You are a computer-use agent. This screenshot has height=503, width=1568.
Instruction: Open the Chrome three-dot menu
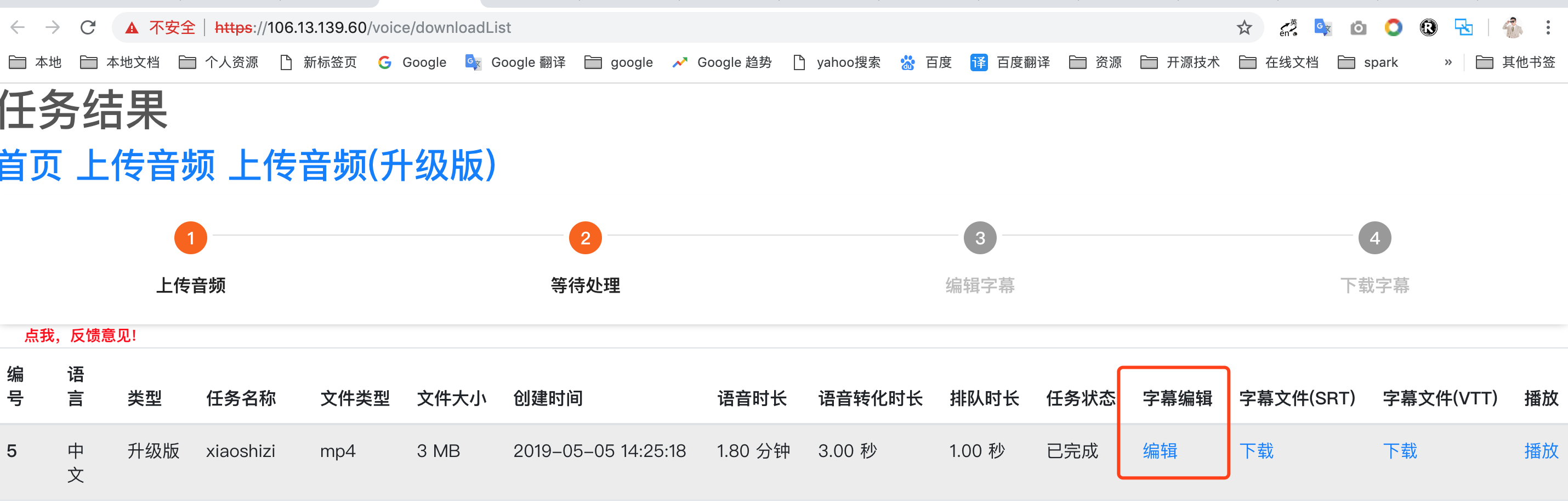(x=1547, y=27)
